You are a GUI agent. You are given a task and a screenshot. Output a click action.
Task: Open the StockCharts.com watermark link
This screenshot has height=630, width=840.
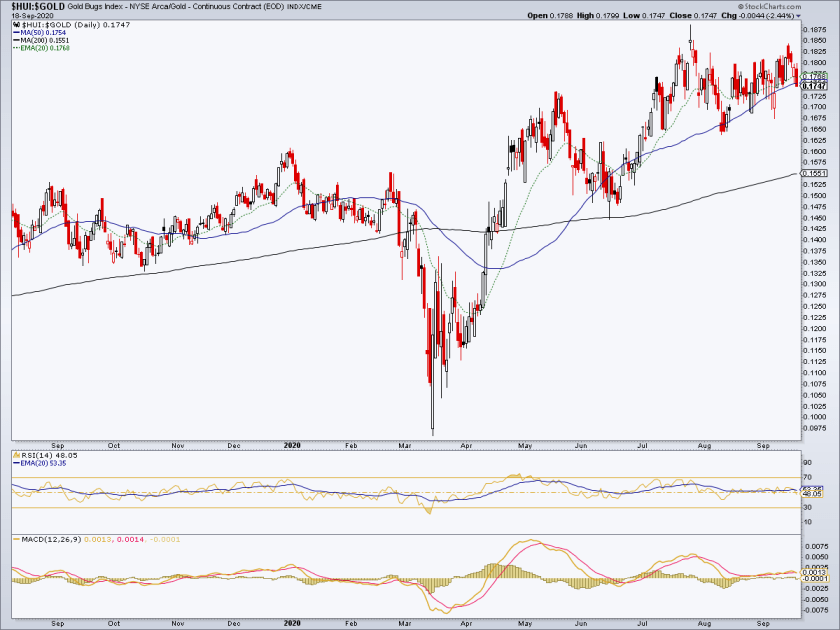tap(772, 7)
